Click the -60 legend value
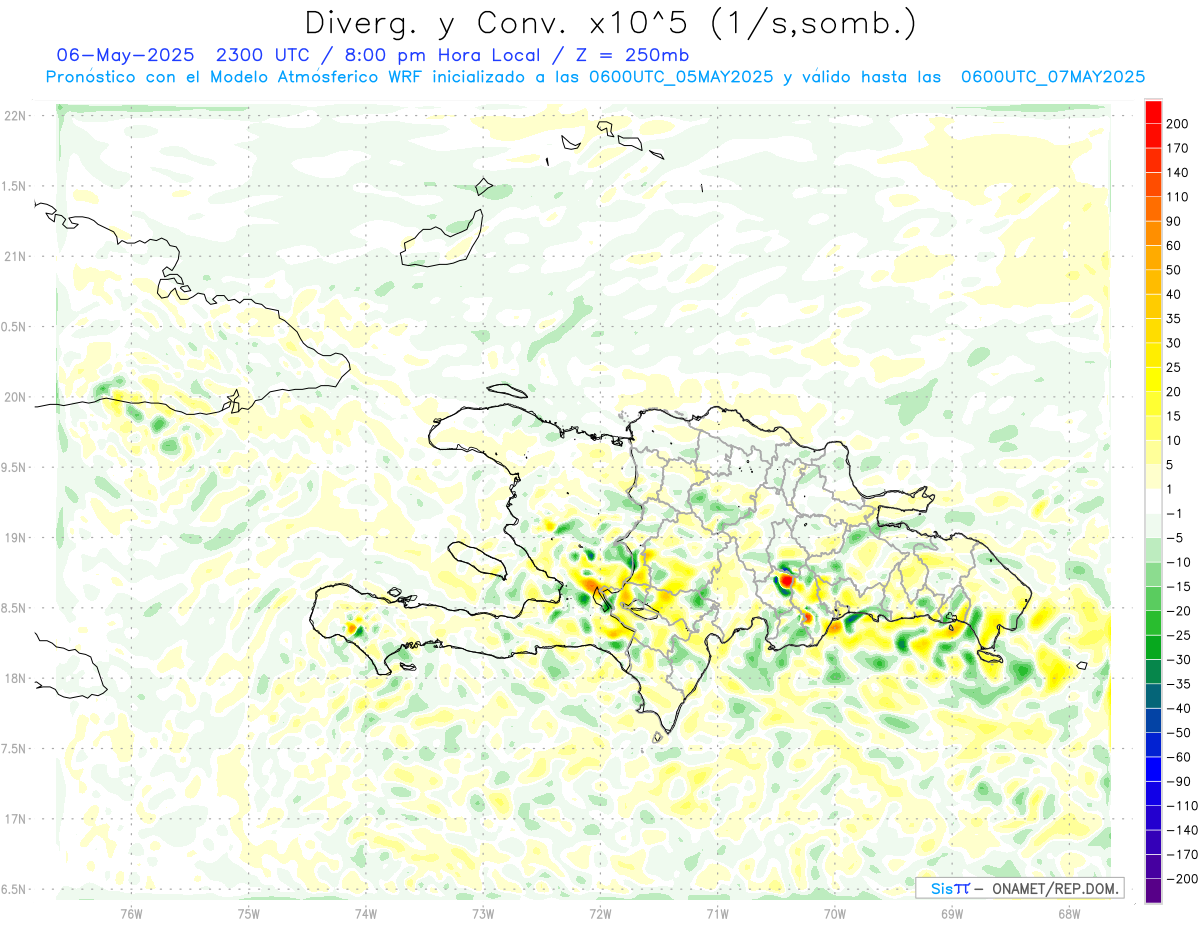Viewport: 1200px width, 927px height. point(1180,757)
